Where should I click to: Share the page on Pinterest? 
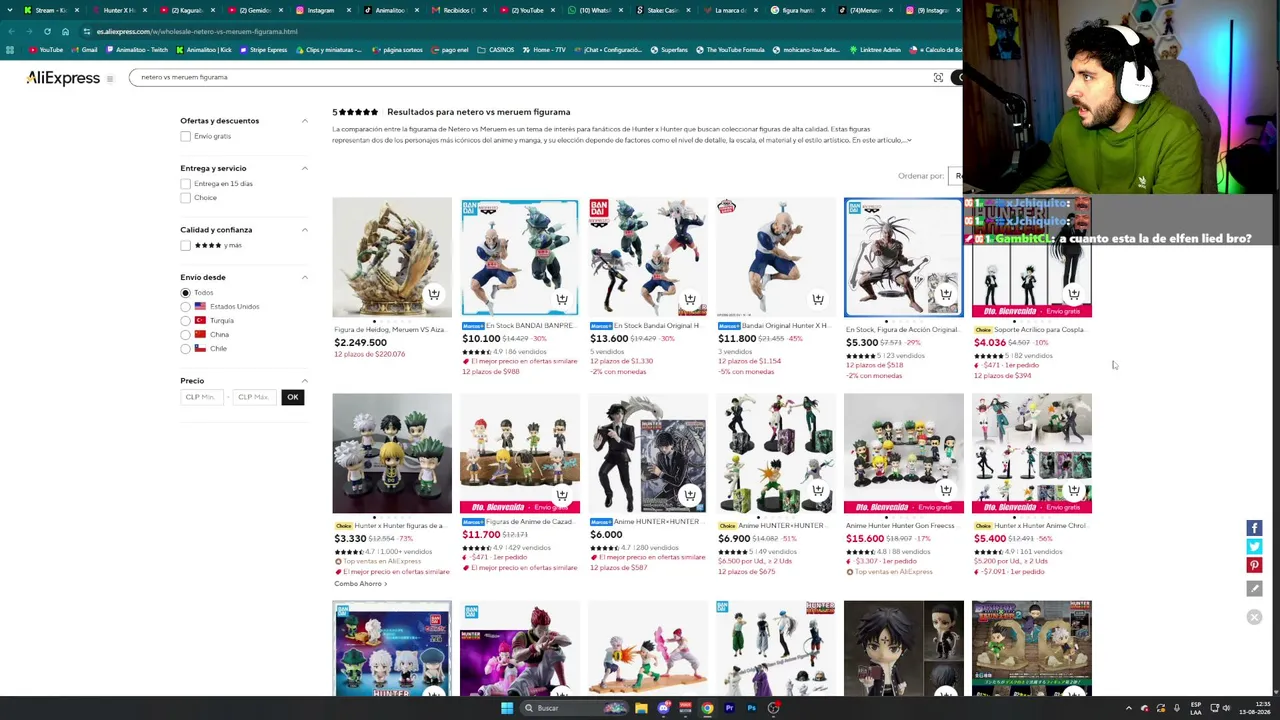[x=1254, y=566]
